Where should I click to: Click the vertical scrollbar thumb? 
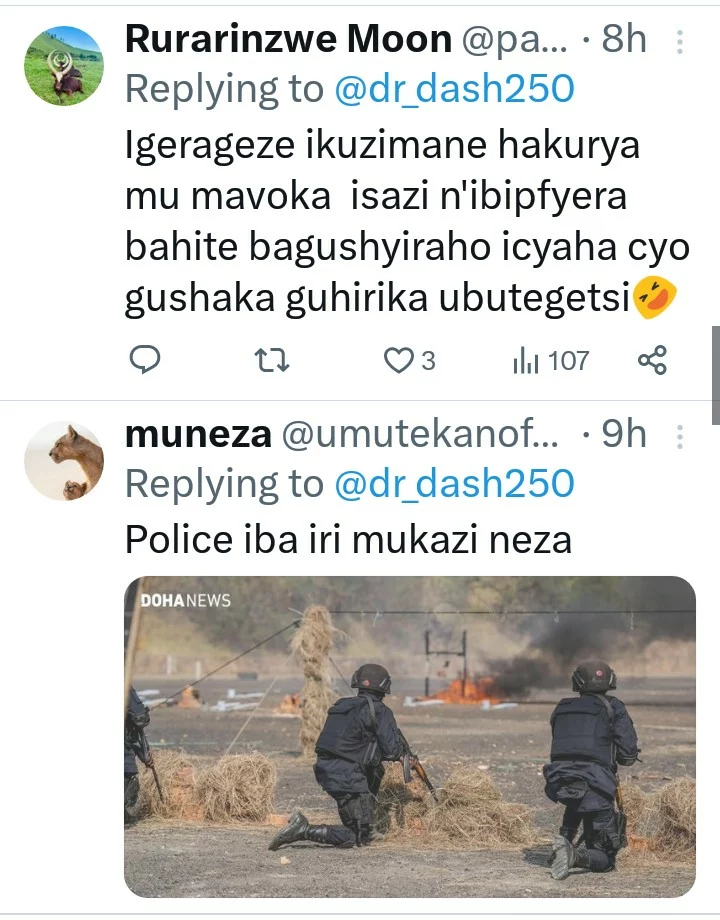[716, 375]
